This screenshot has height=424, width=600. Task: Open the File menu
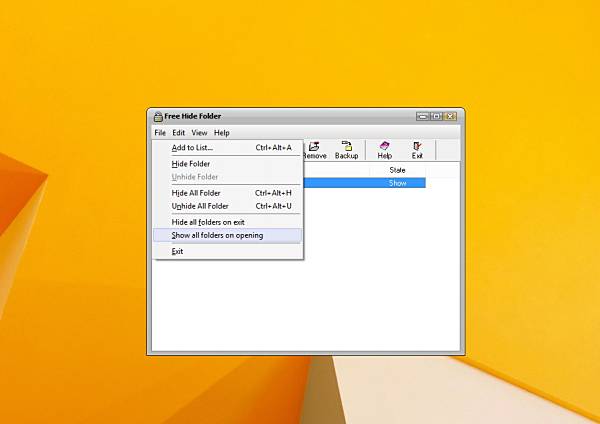[x=160, y=133]
